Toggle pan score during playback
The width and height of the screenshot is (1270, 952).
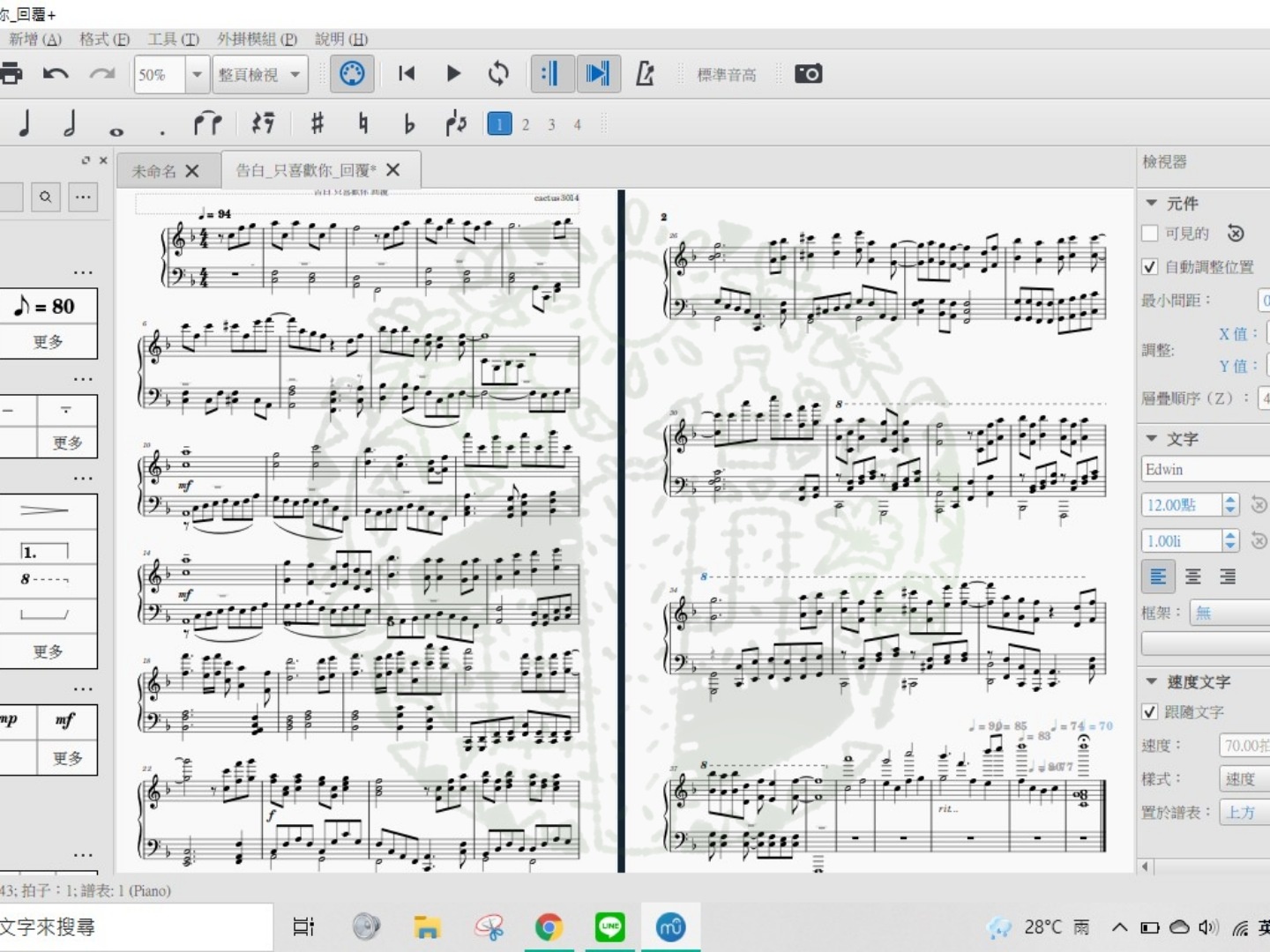pos(598,74)
